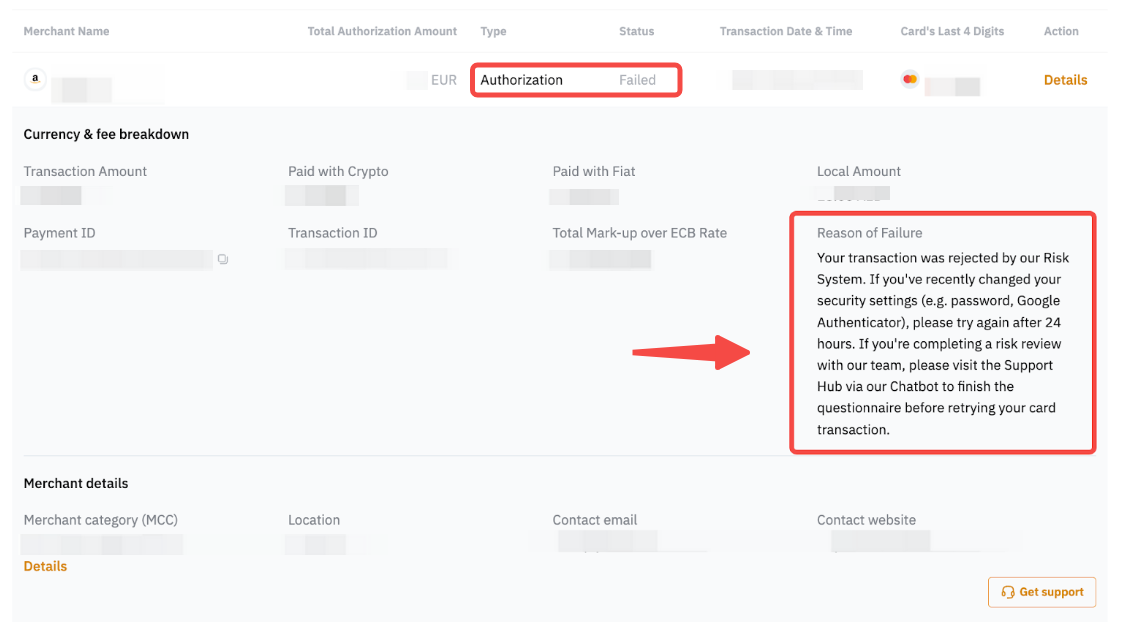Click the Status column header
1122x622 pixels.
pos(636,31)
